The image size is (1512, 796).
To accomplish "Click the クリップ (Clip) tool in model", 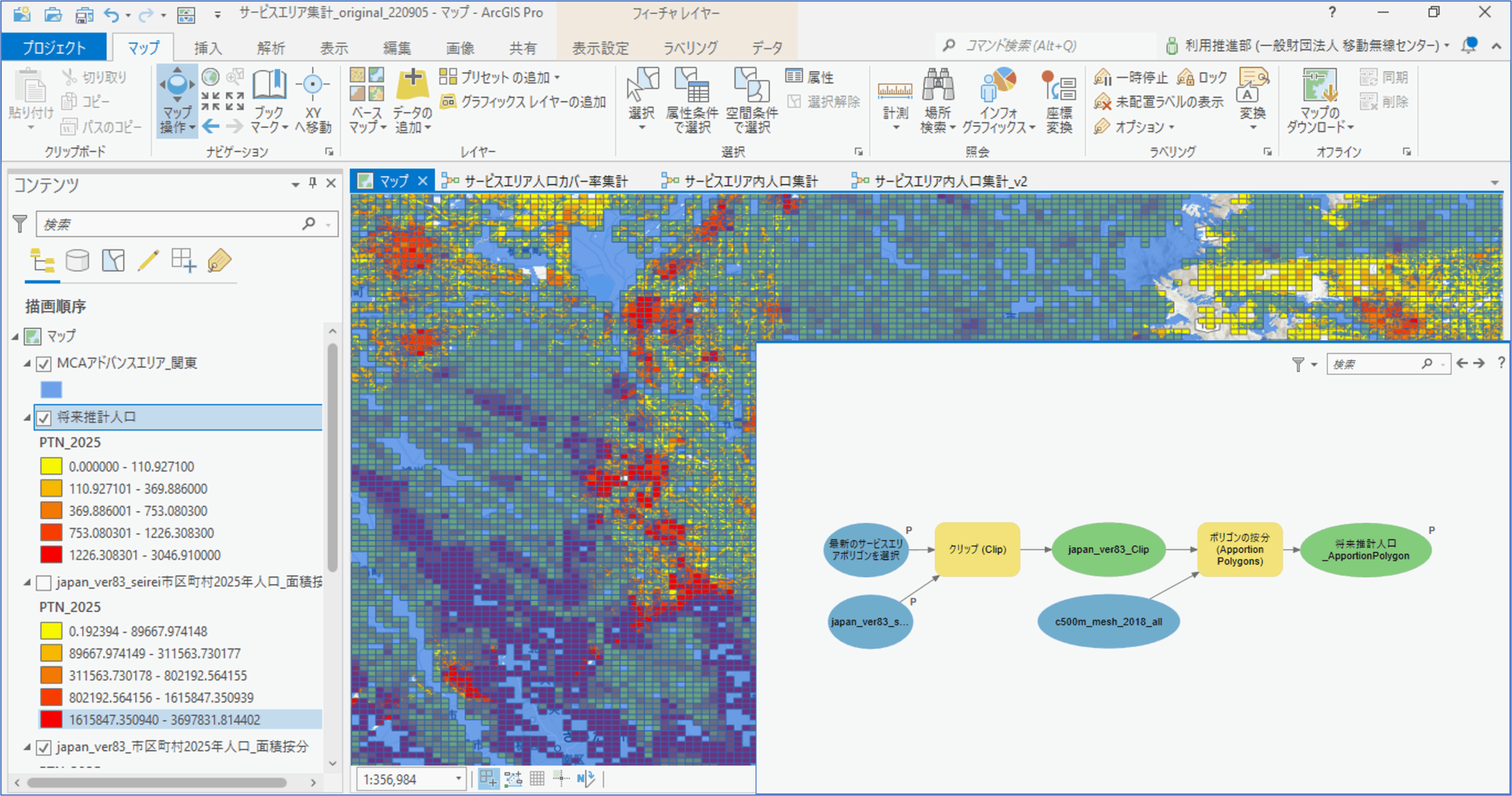I will [977, 550].
